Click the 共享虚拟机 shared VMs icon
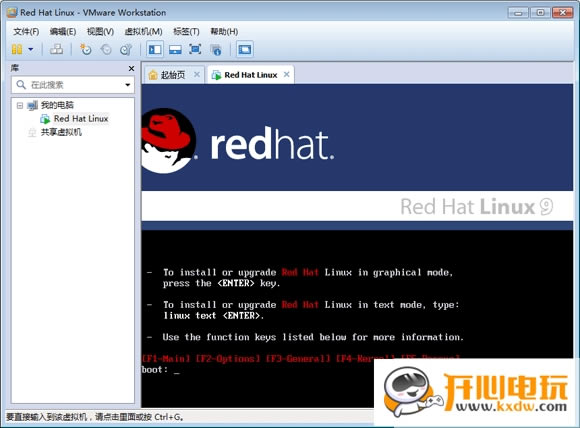 tap(32, 132)
